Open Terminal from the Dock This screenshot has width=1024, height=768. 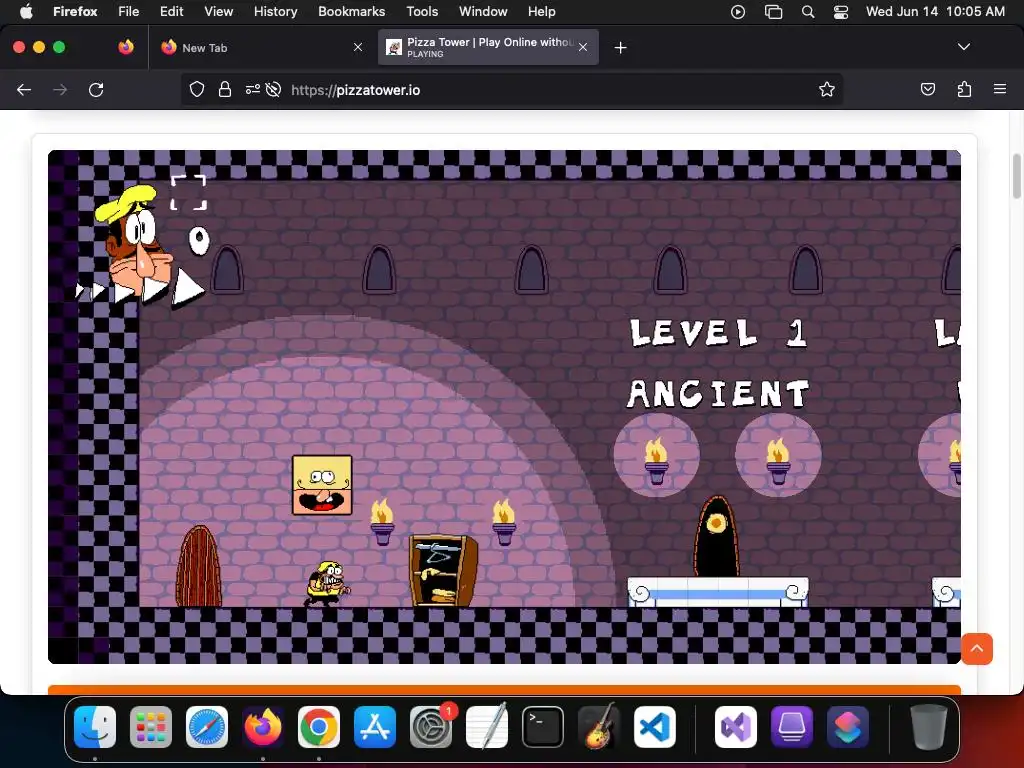point(543,727)
